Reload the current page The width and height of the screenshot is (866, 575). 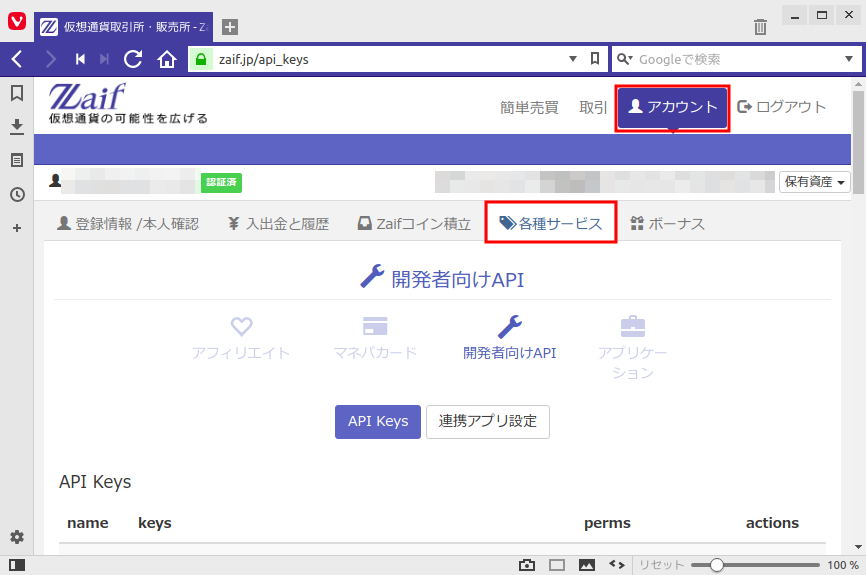[133, 59]
